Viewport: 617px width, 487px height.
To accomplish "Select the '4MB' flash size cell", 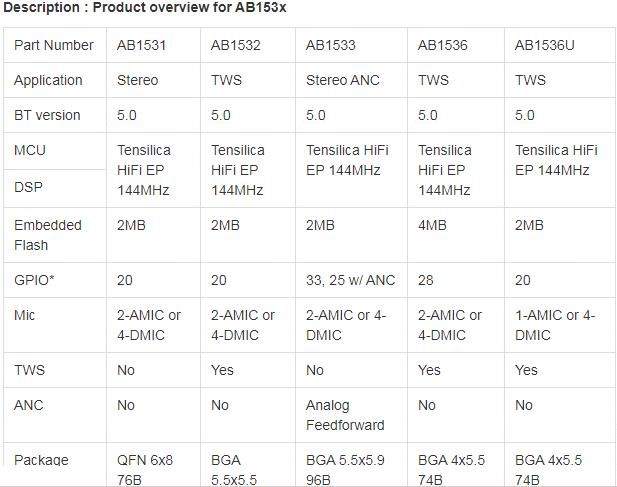I will 432,225.
